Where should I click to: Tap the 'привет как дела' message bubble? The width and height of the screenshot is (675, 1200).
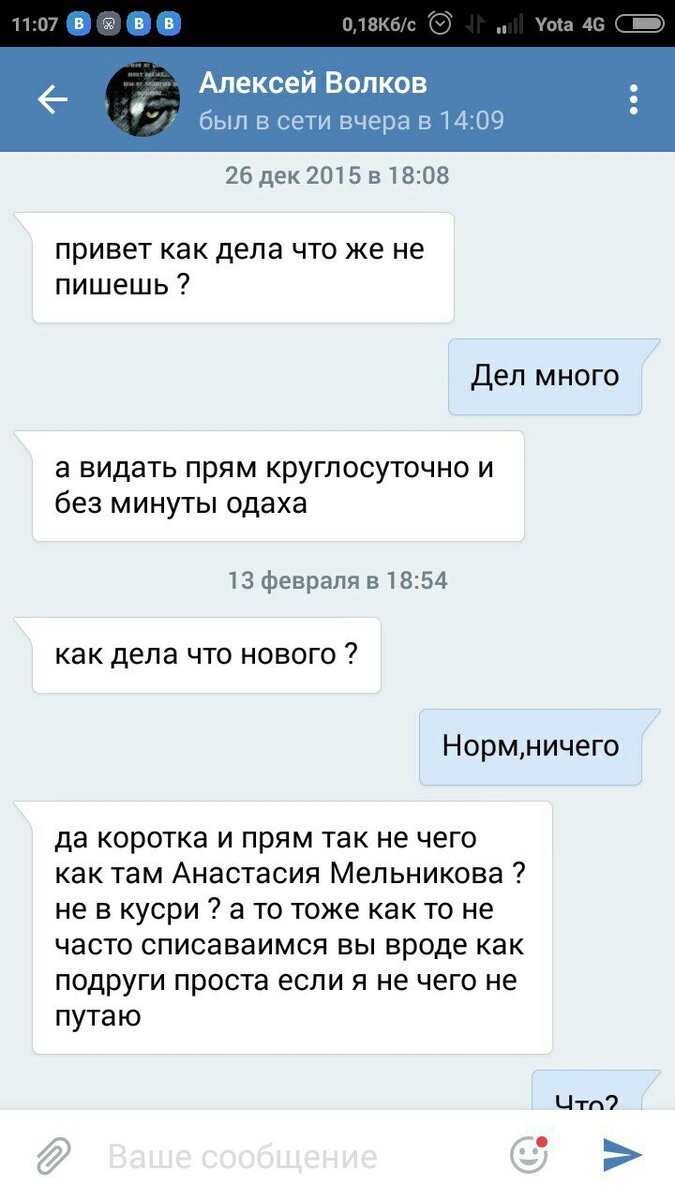click(243, 267)
